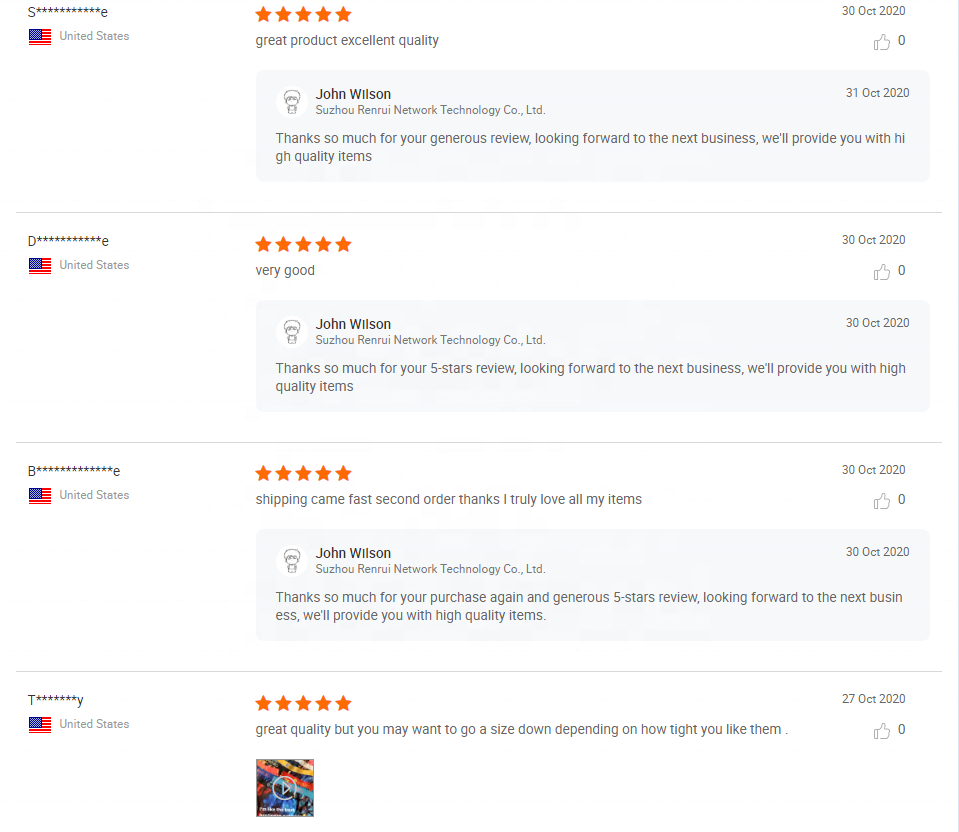
Task: Thumbs-up the 'great quality but' size review
Action: click(882, 731)
